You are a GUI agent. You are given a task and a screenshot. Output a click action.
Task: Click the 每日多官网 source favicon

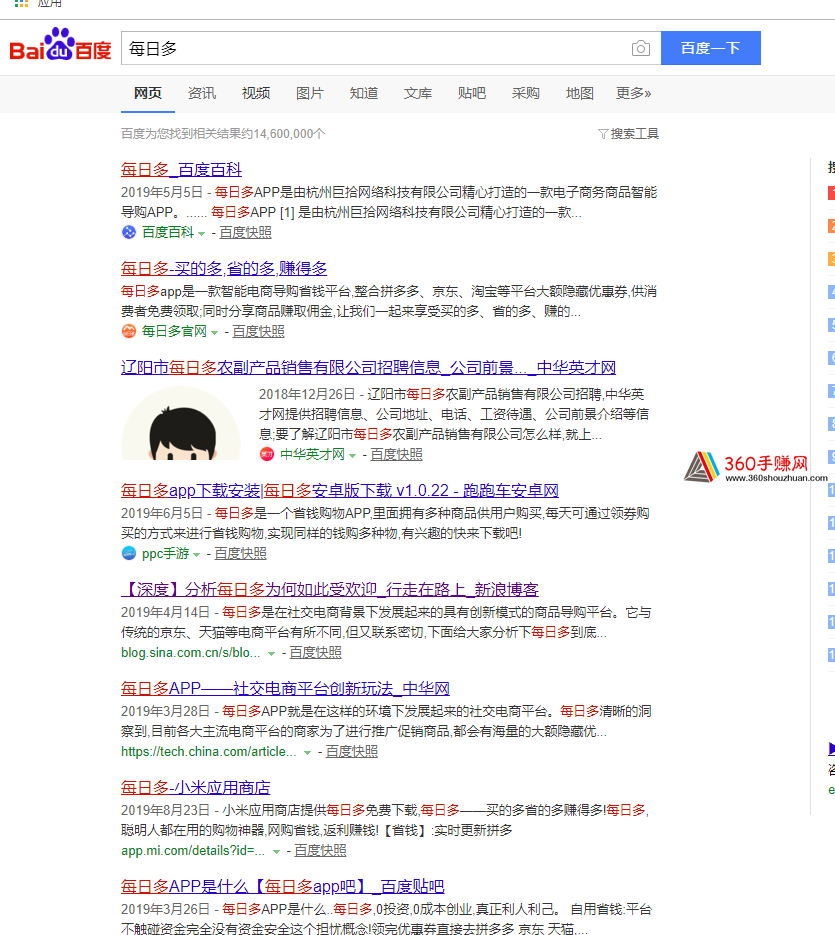pos(129,331)
